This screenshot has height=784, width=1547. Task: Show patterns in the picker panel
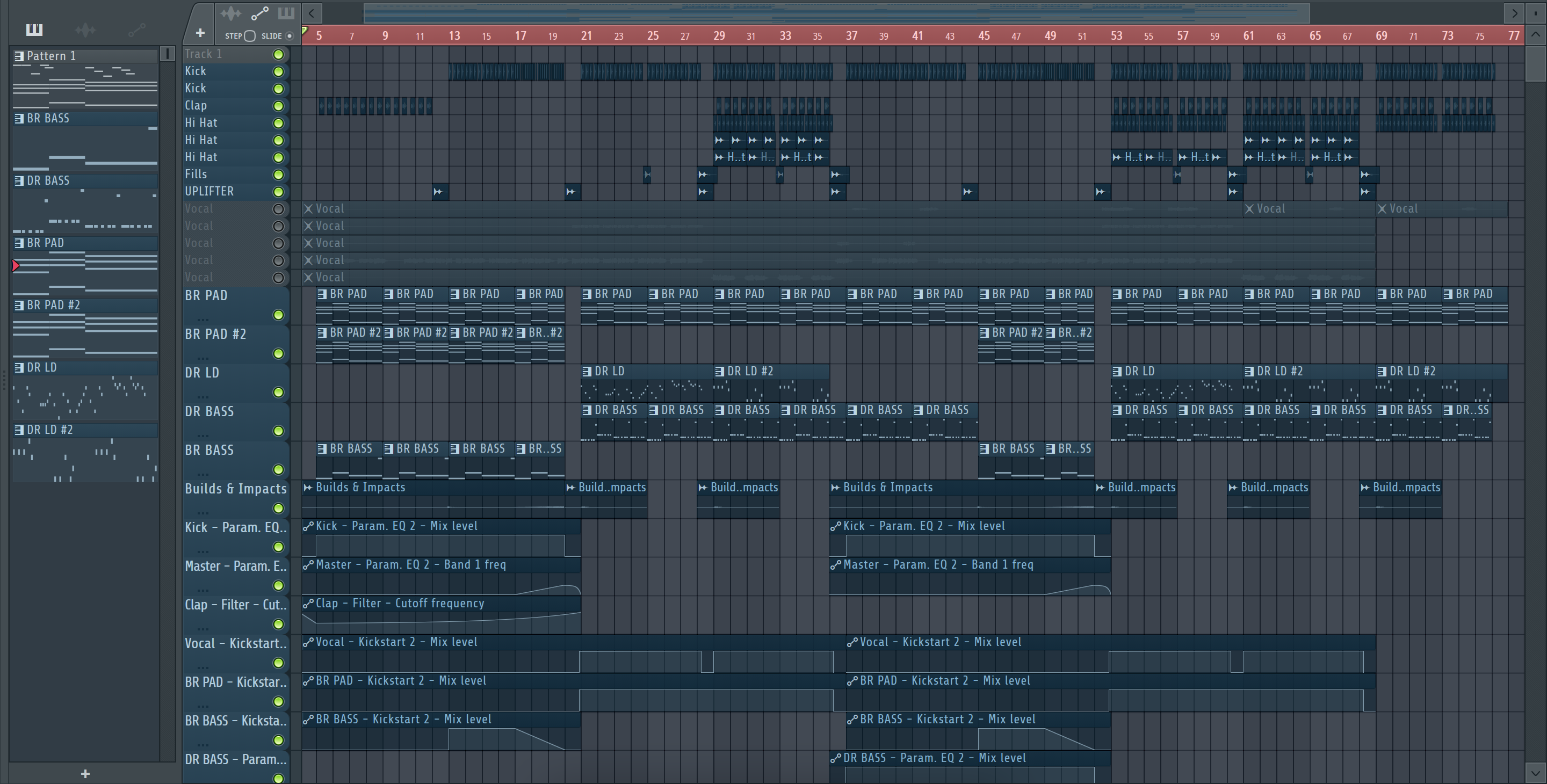coord(34,30)
